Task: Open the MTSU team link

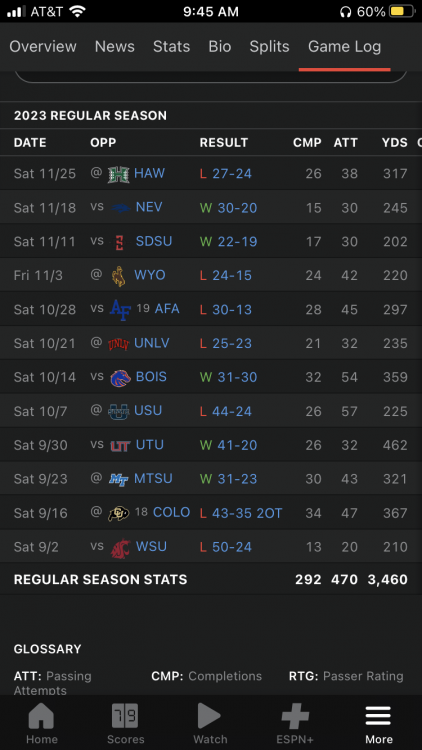Action: pyautogui.click(x=153, y=479)
